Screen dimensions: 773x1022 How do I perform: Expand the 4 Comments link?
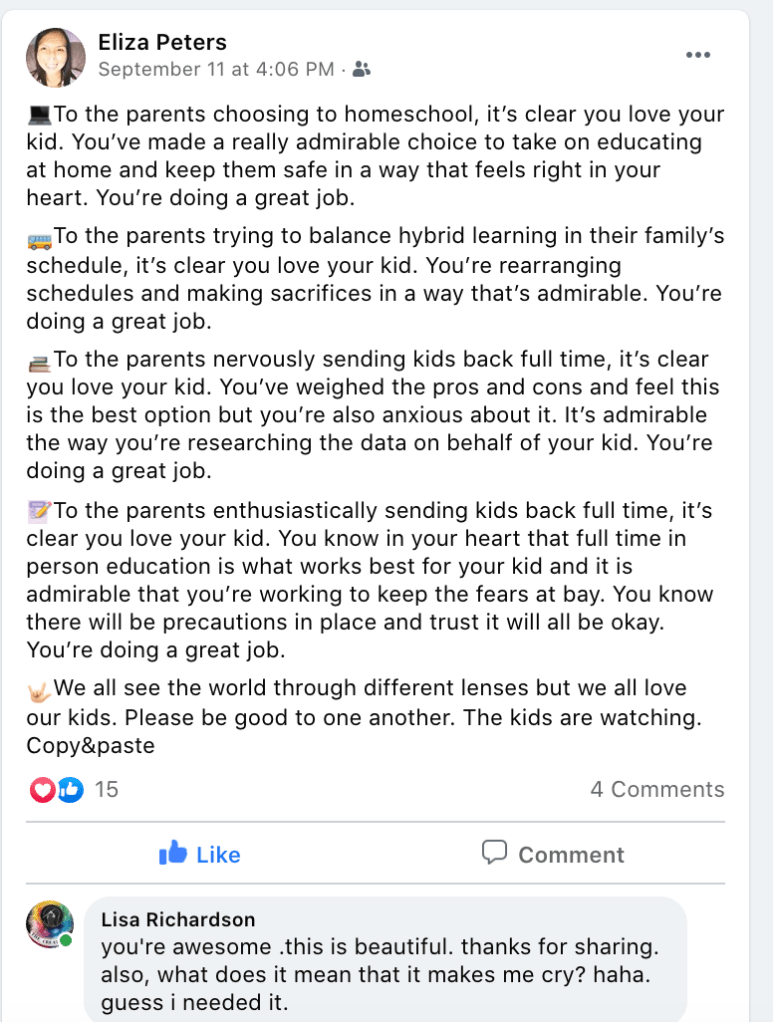657,790
